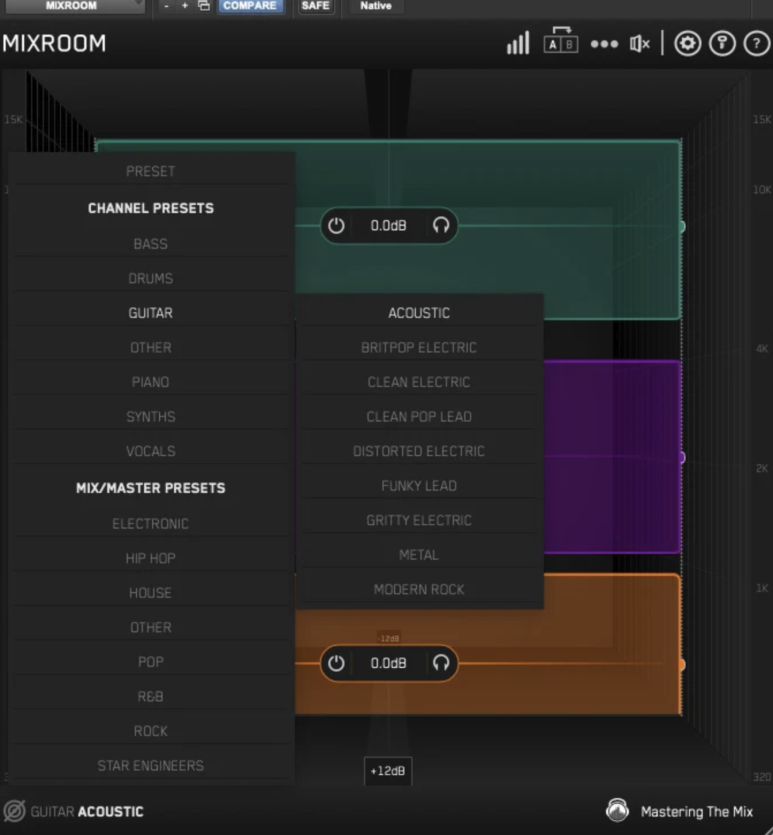
Task: Click the purple band edge handle
Action: (x=682, y=457)
